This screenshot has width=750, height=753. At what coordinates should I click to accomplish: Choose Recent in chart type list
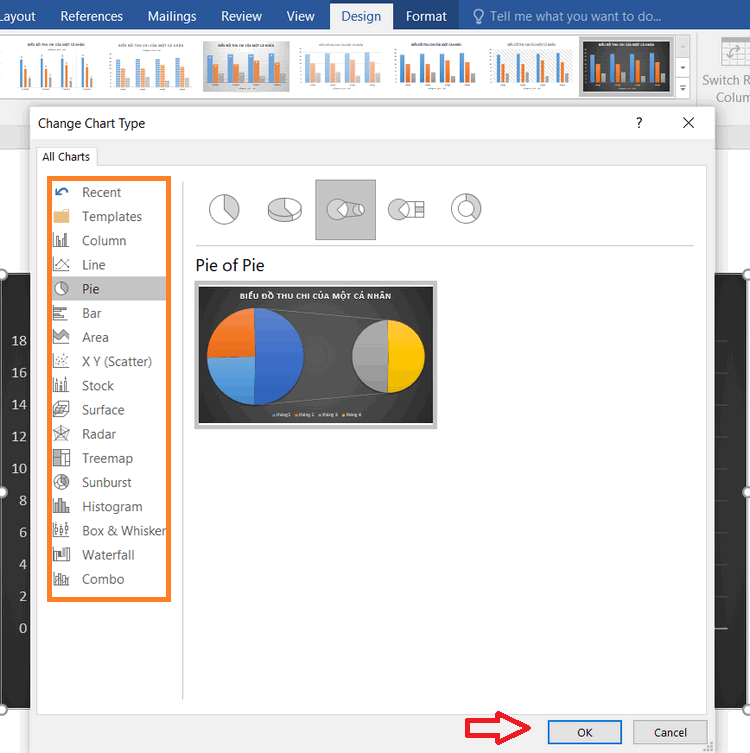[101, 192]
